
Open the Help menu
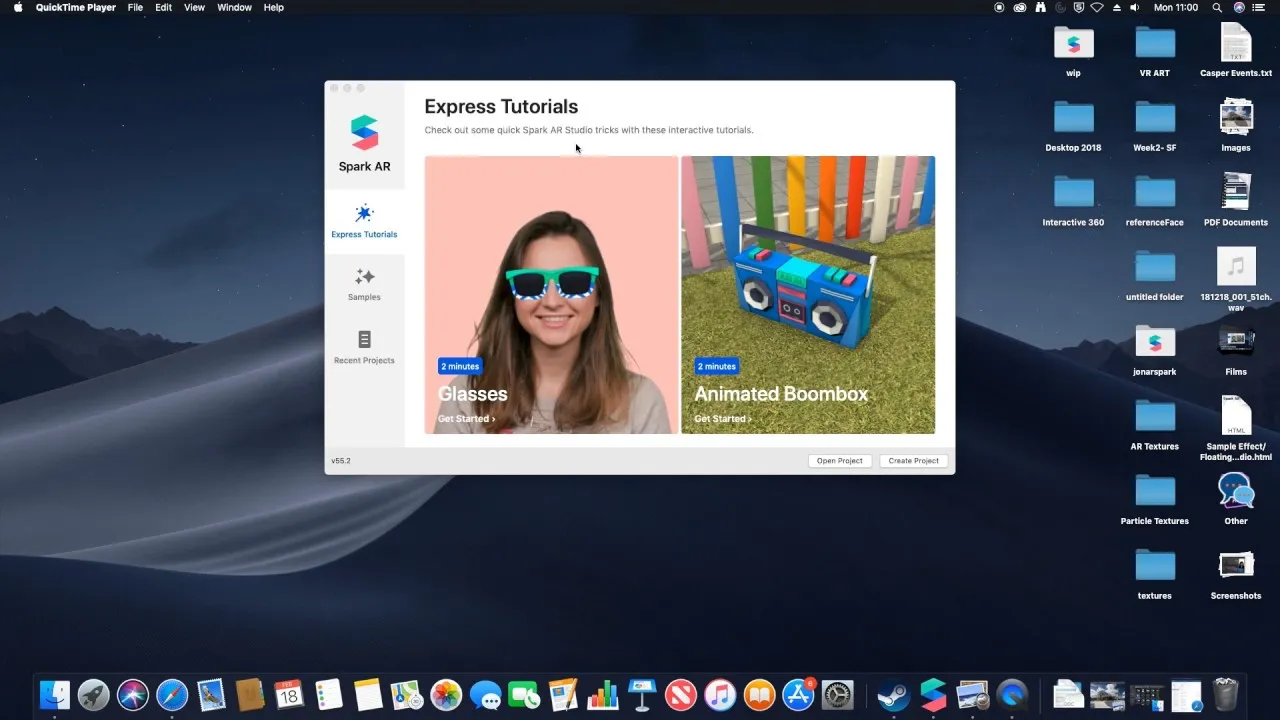pos(273,7)
